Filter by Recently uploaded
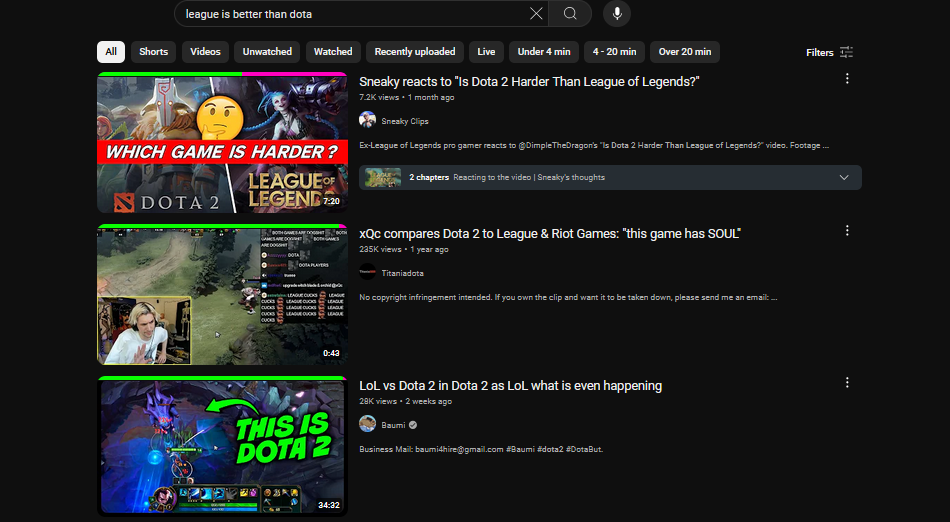 (x=415, y=52)
